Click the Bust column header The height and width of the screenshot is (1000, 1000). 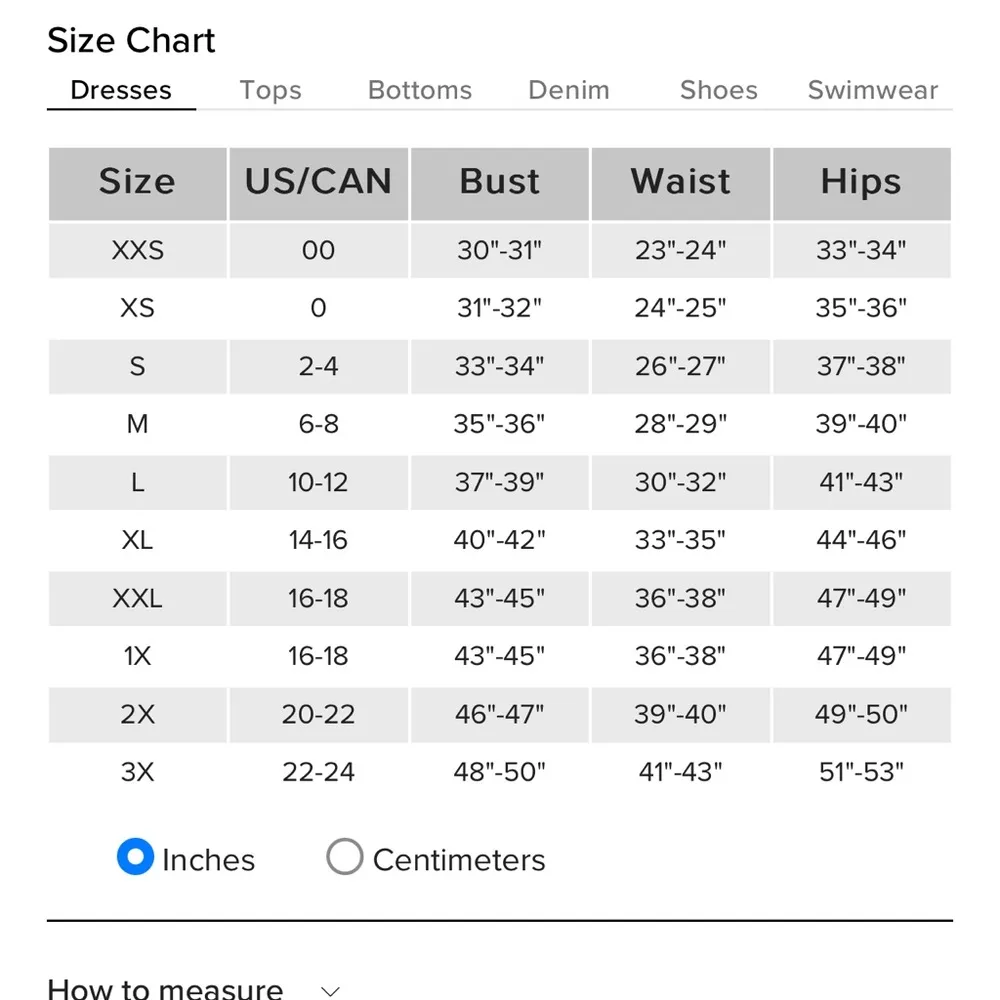[500, 182]
